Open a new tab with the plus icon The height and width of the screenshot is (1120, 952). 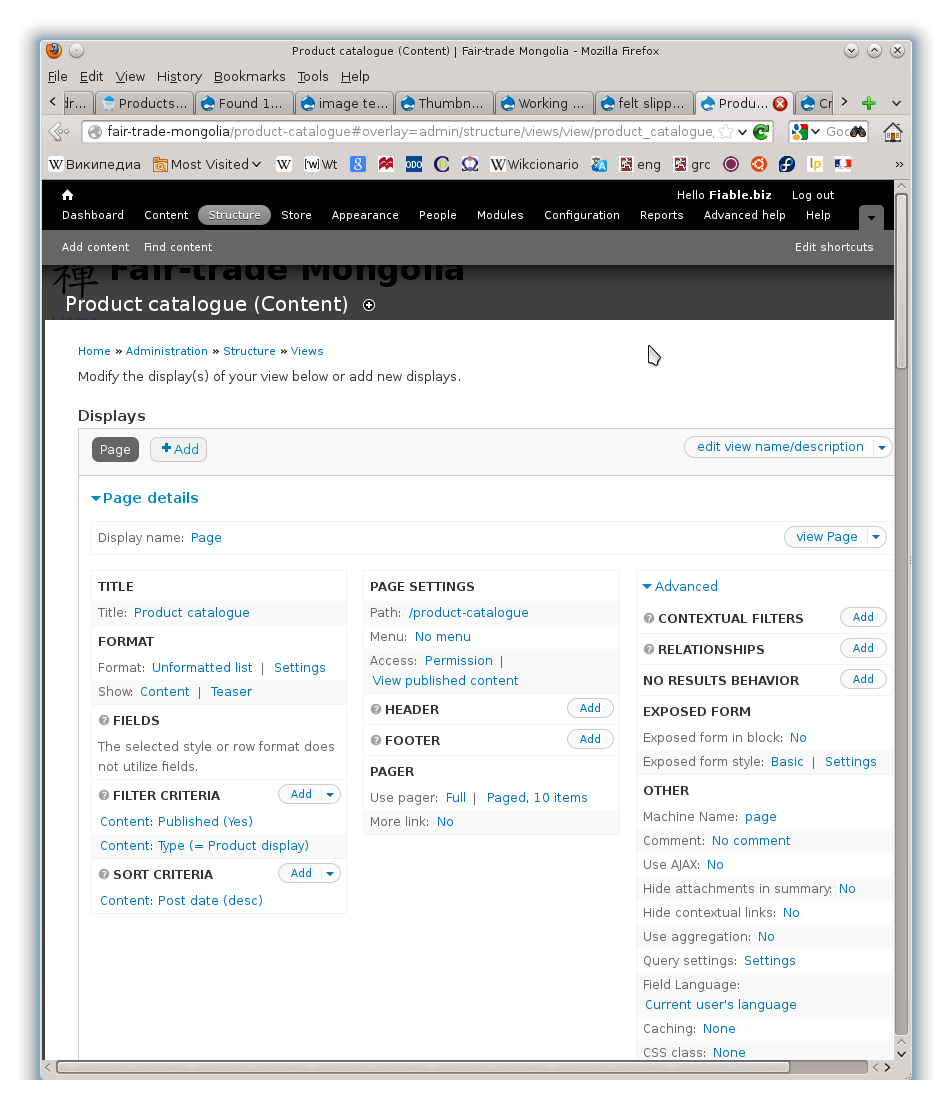(868, 102)
